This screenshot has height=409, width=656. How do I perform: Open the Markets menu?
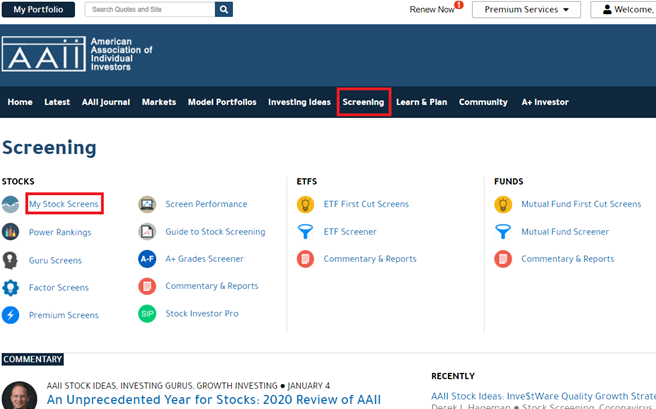(159, 102)
